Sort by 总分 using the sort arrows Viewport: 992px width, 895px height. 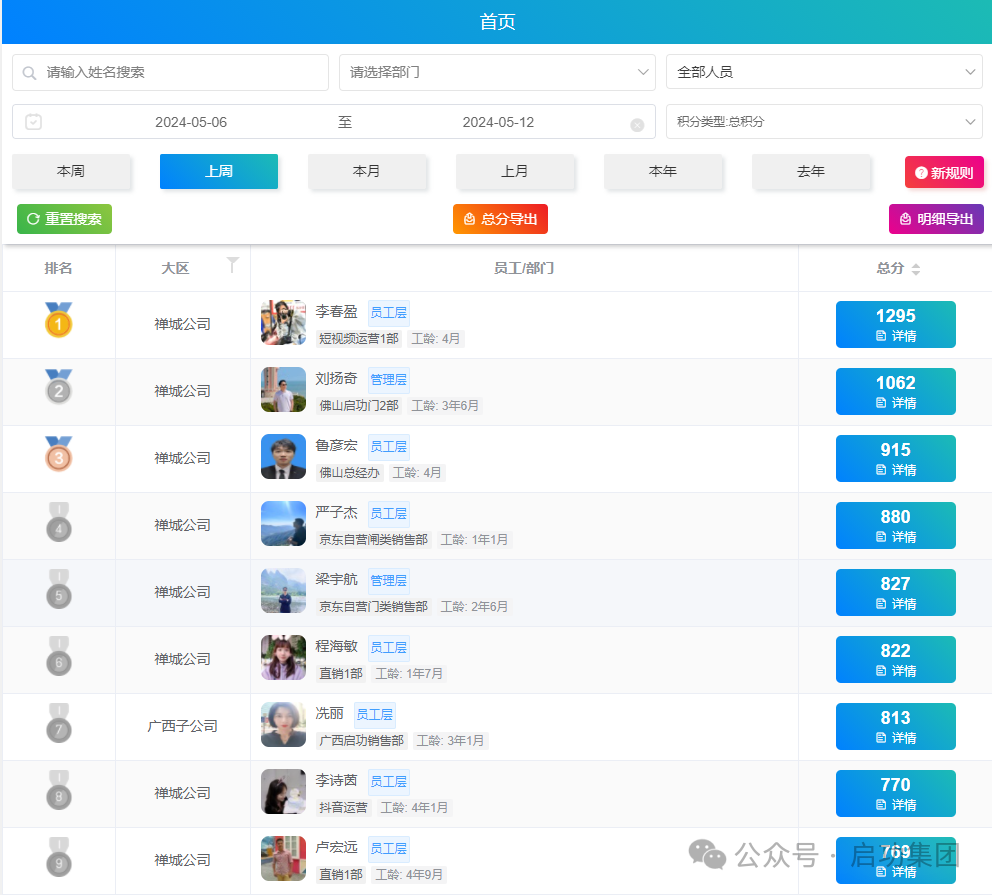[915, 269]
